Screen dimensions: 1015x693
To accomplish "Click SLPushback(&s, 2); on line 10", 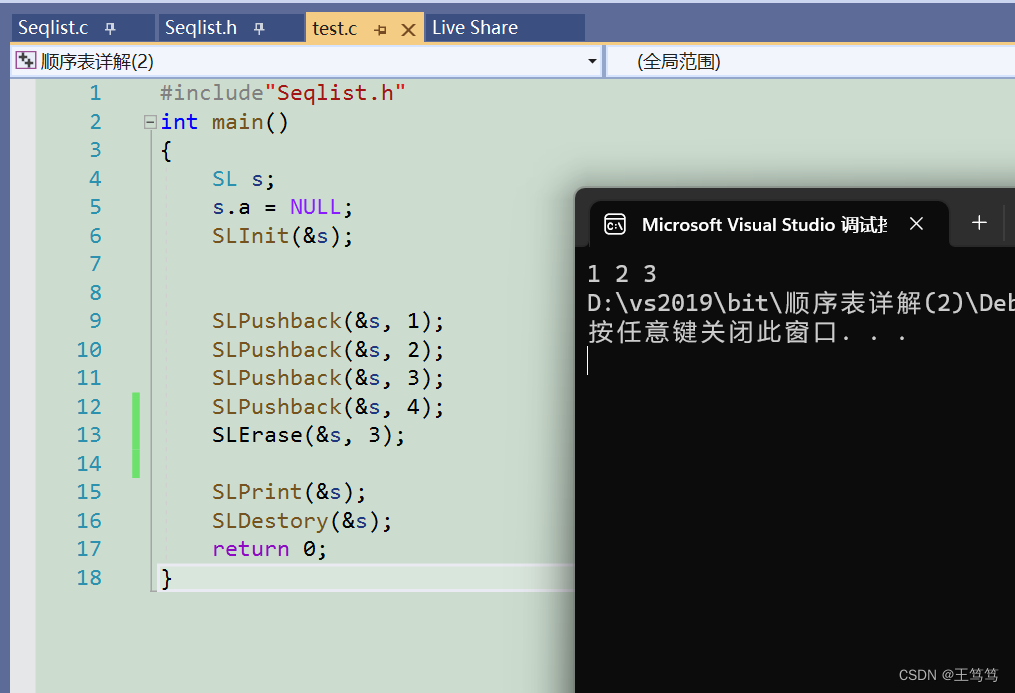I will click(328, 350).
